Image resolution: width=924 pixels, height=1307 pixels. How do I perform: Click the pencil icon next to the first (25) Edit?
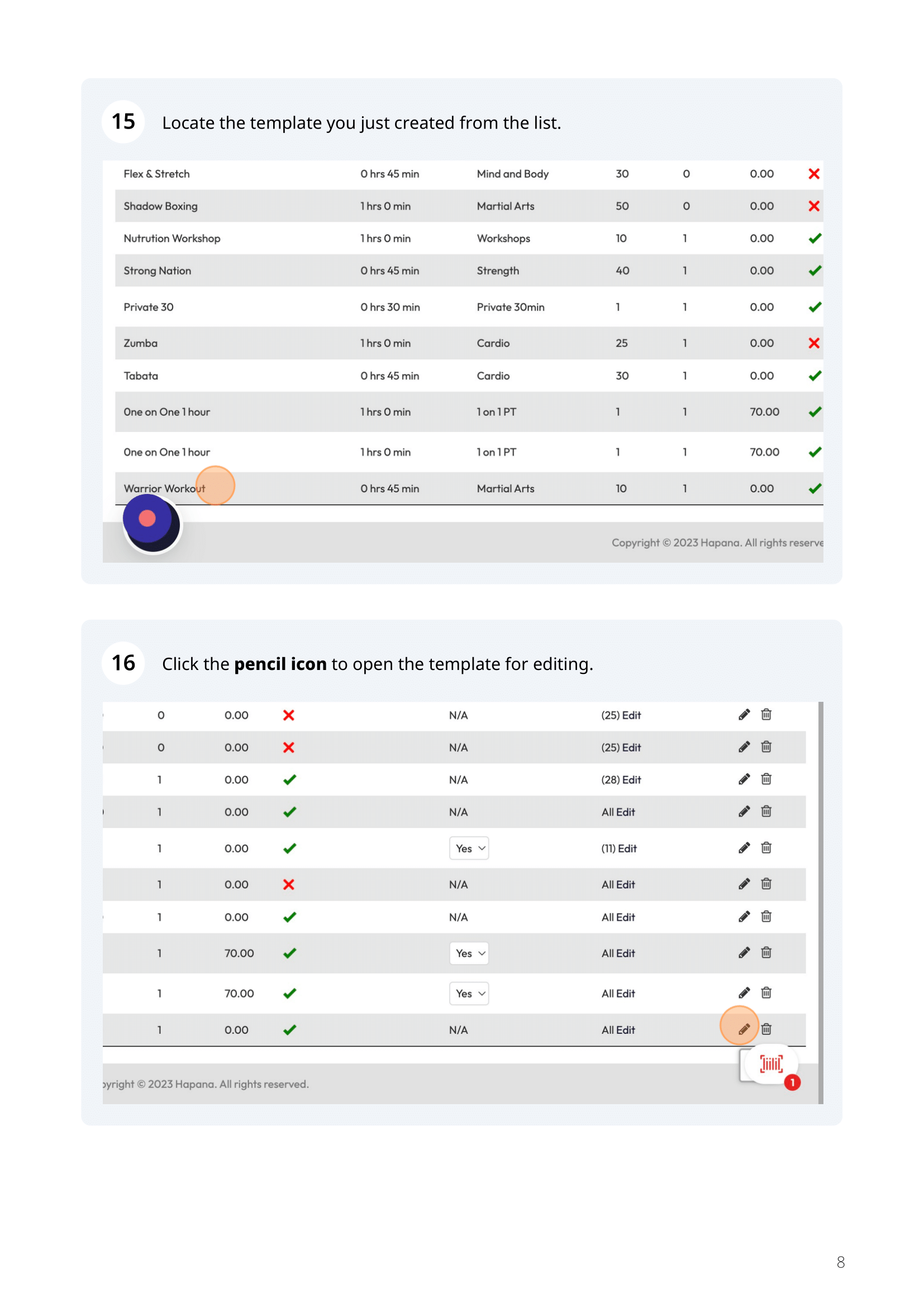point(744,715)
